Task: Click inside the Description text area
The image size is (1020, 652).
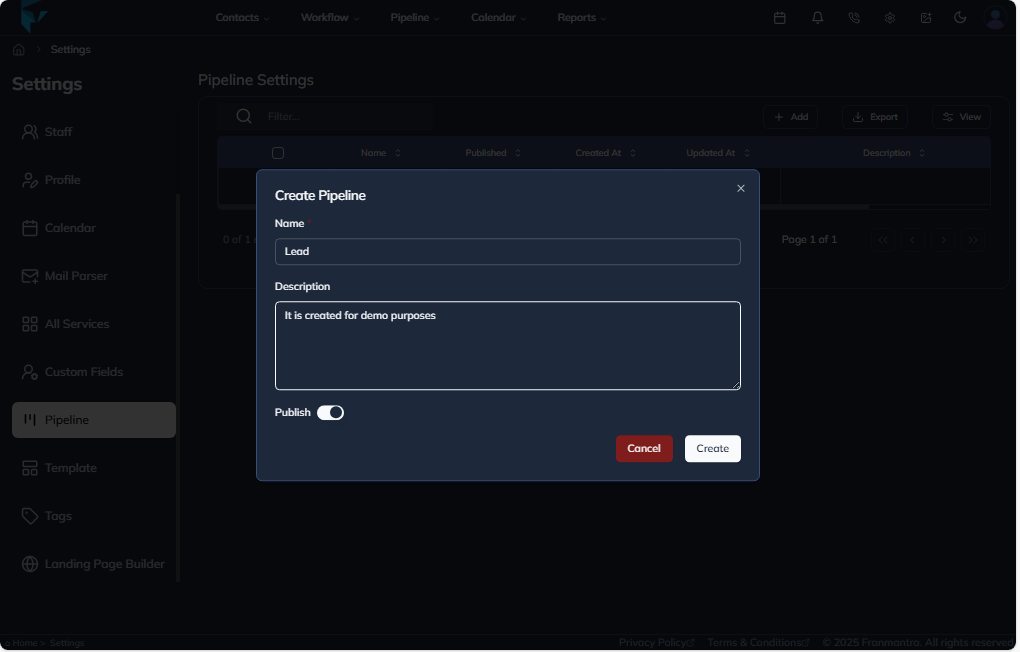Action: (x=507, y=345)
